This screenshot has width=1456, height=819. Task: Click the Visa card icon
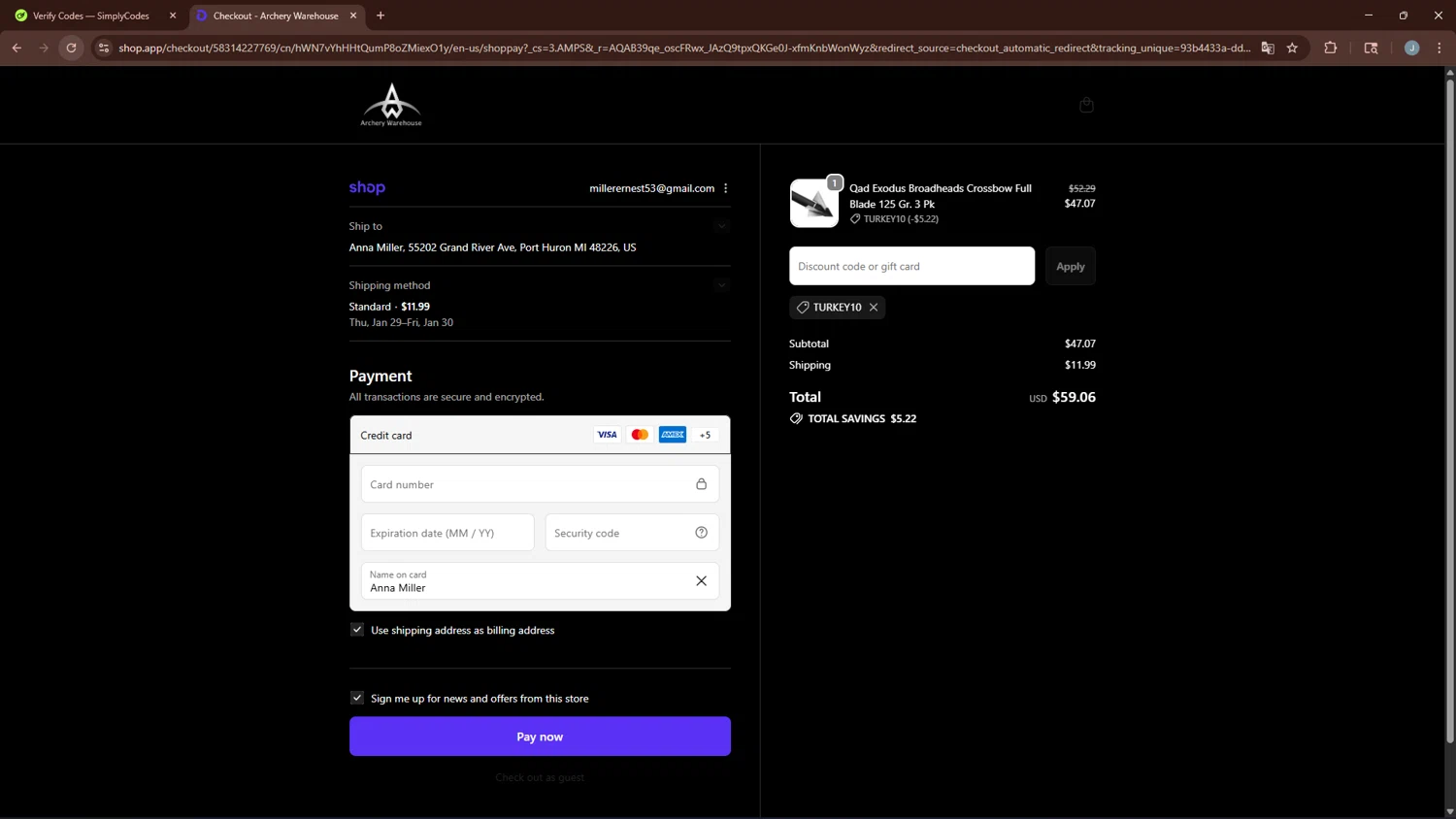point(607,435)
